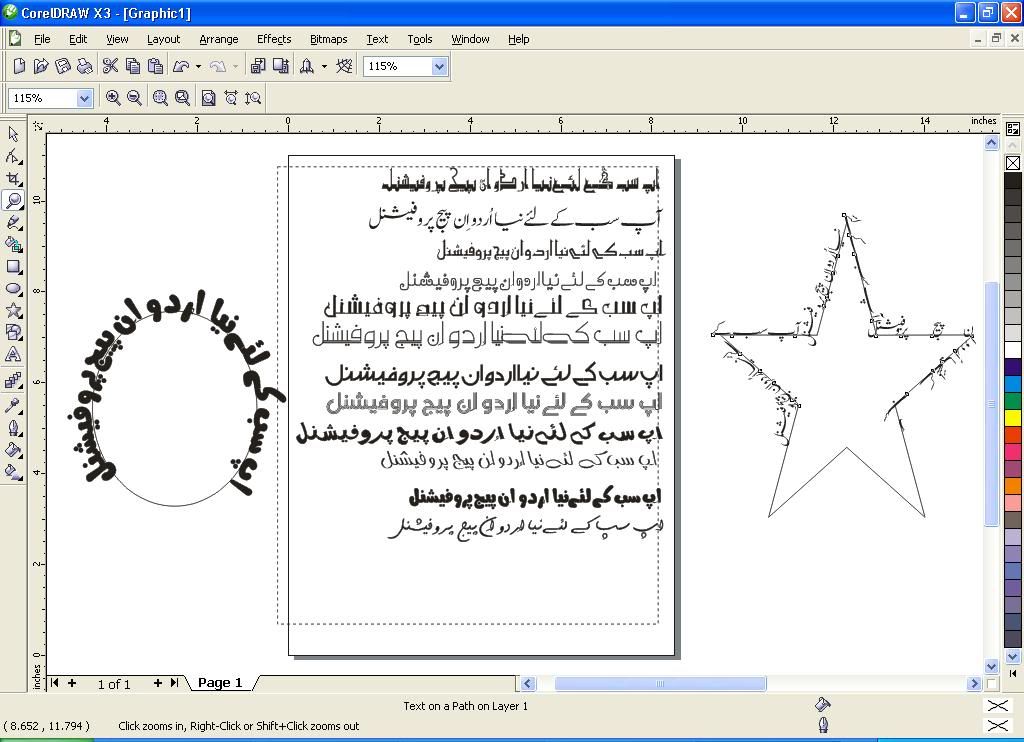Viewport: 1024px width, 742px height.
Task: Click the Open file icon
Action: click(41, 66)
